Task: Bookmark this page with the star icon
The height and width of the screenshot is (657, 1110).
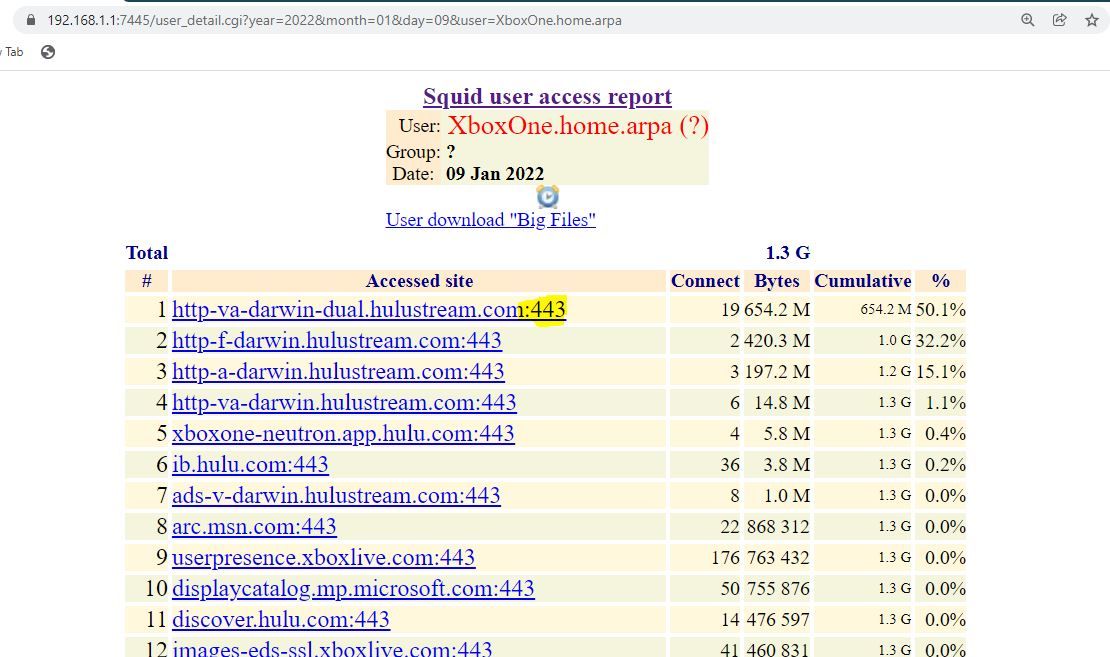Action: [x=1092, y=20]
